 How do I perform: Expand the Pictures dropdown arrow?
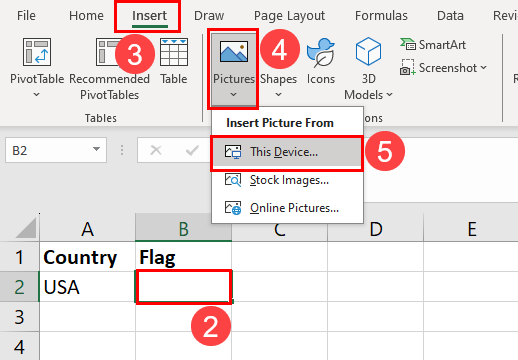coord(233,95)
